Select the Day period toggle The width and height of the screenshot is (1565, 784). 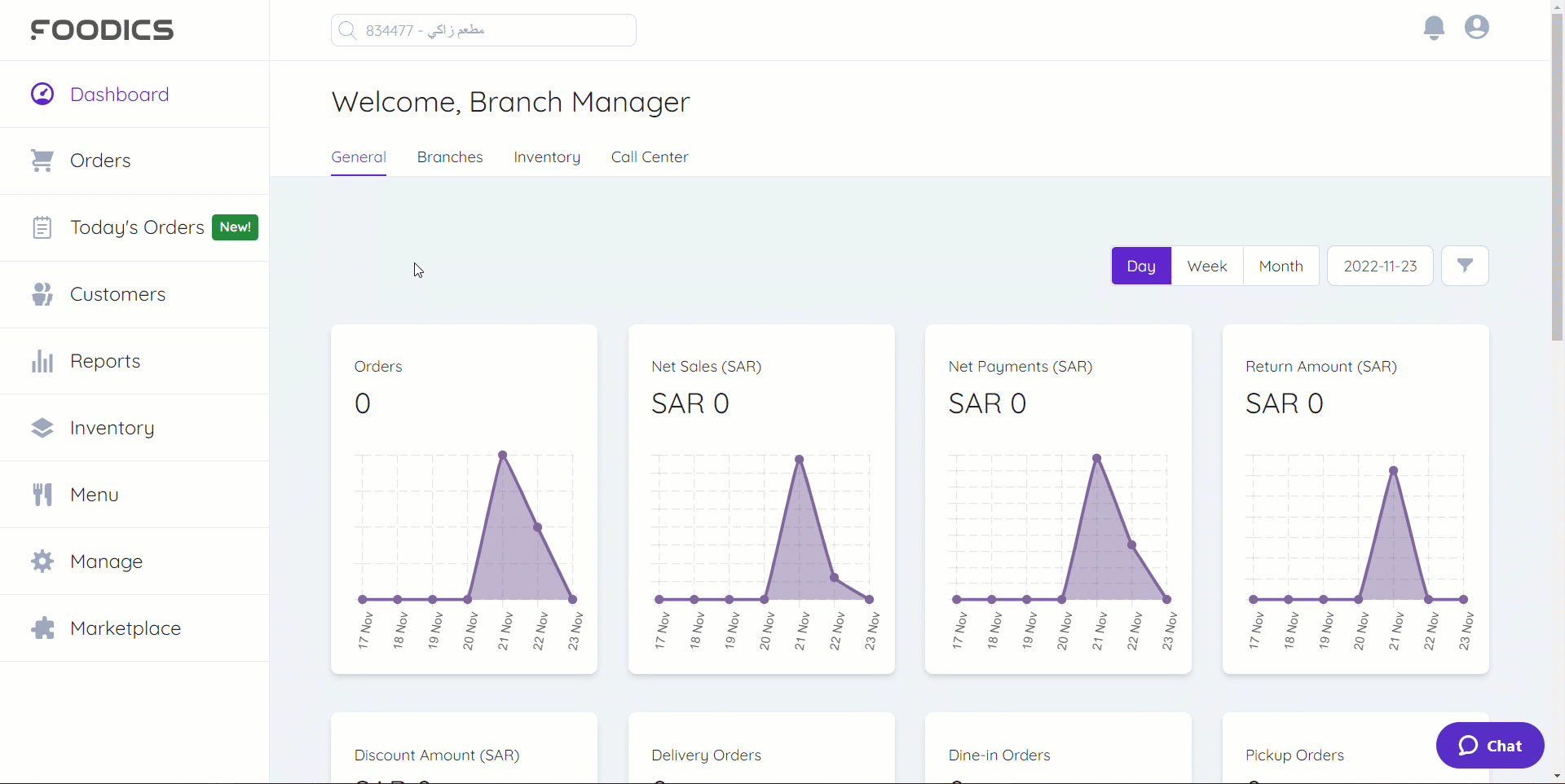point(1140,266)
